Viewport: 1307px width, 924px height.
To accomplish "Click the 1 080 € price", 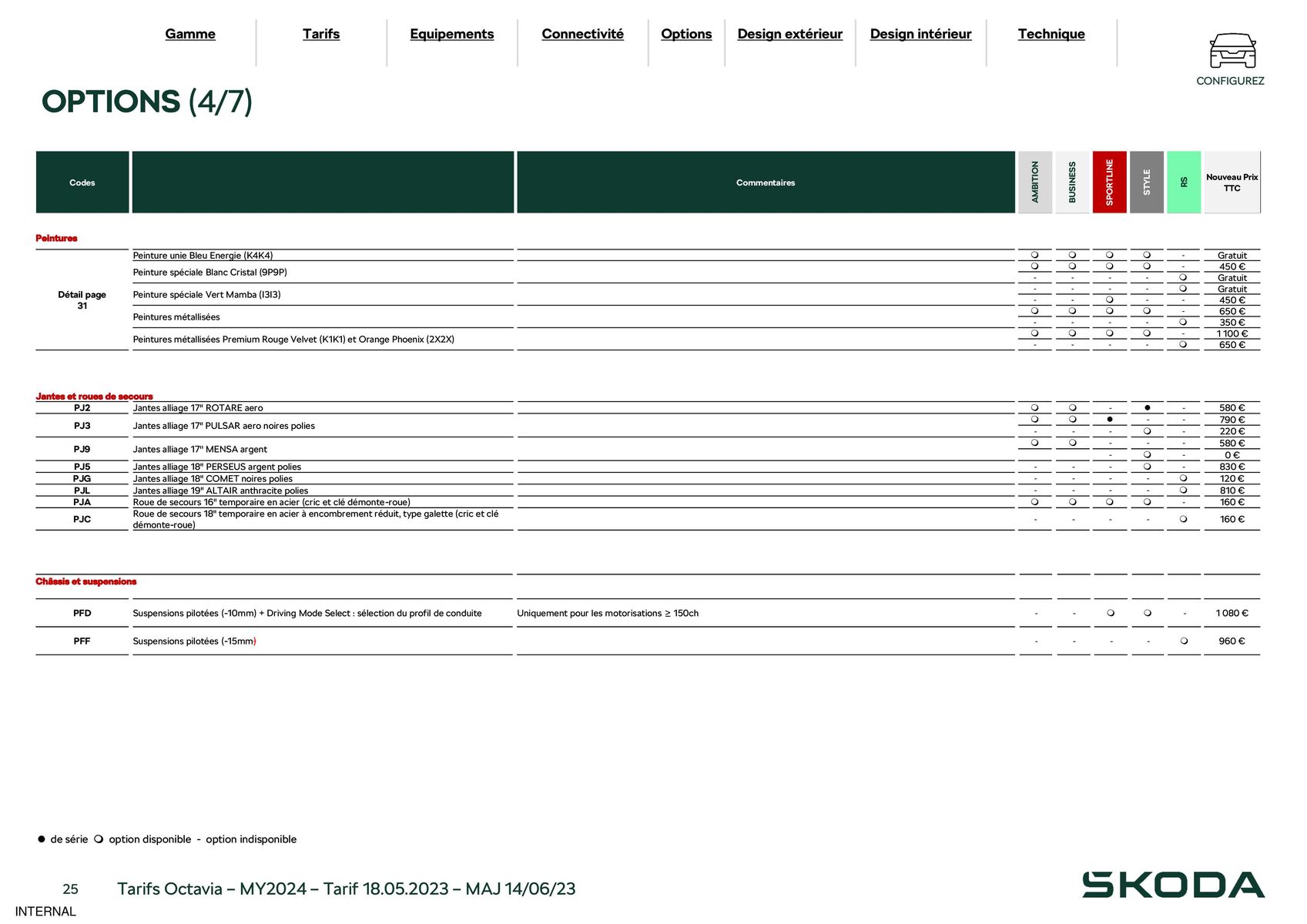I will [1232, 613].
